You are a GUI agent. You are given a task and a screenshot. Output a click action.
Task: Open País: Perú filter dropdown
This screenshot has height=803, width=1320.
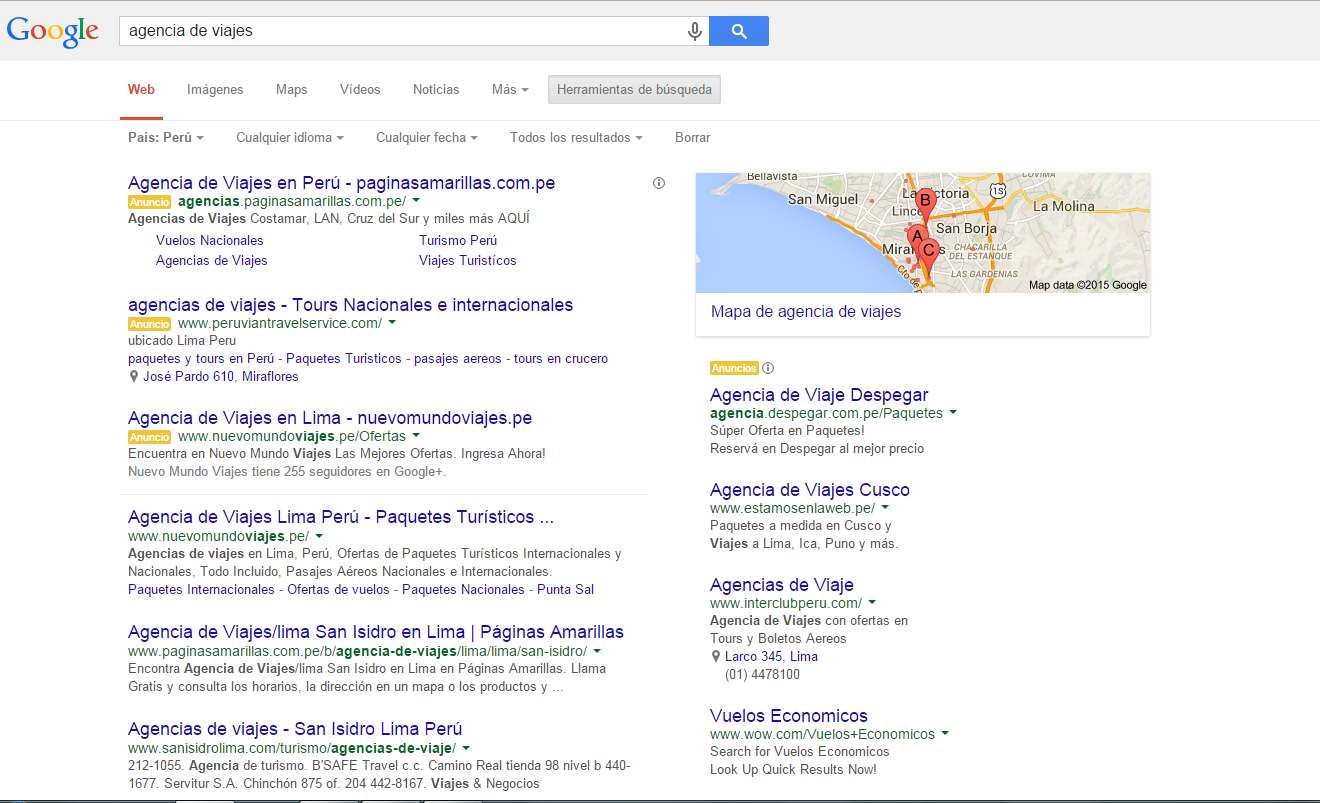[x=166, y=137]
